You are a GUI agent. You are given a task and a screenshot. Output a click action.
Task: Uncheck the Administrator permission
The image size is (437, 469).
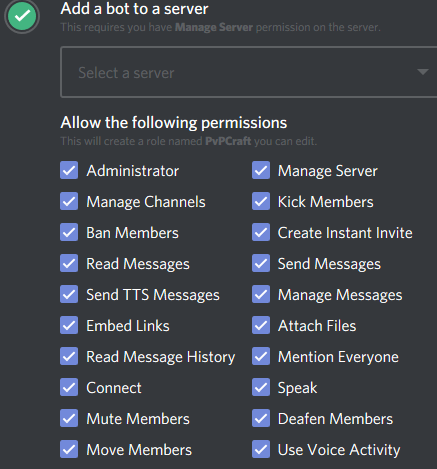69,170
